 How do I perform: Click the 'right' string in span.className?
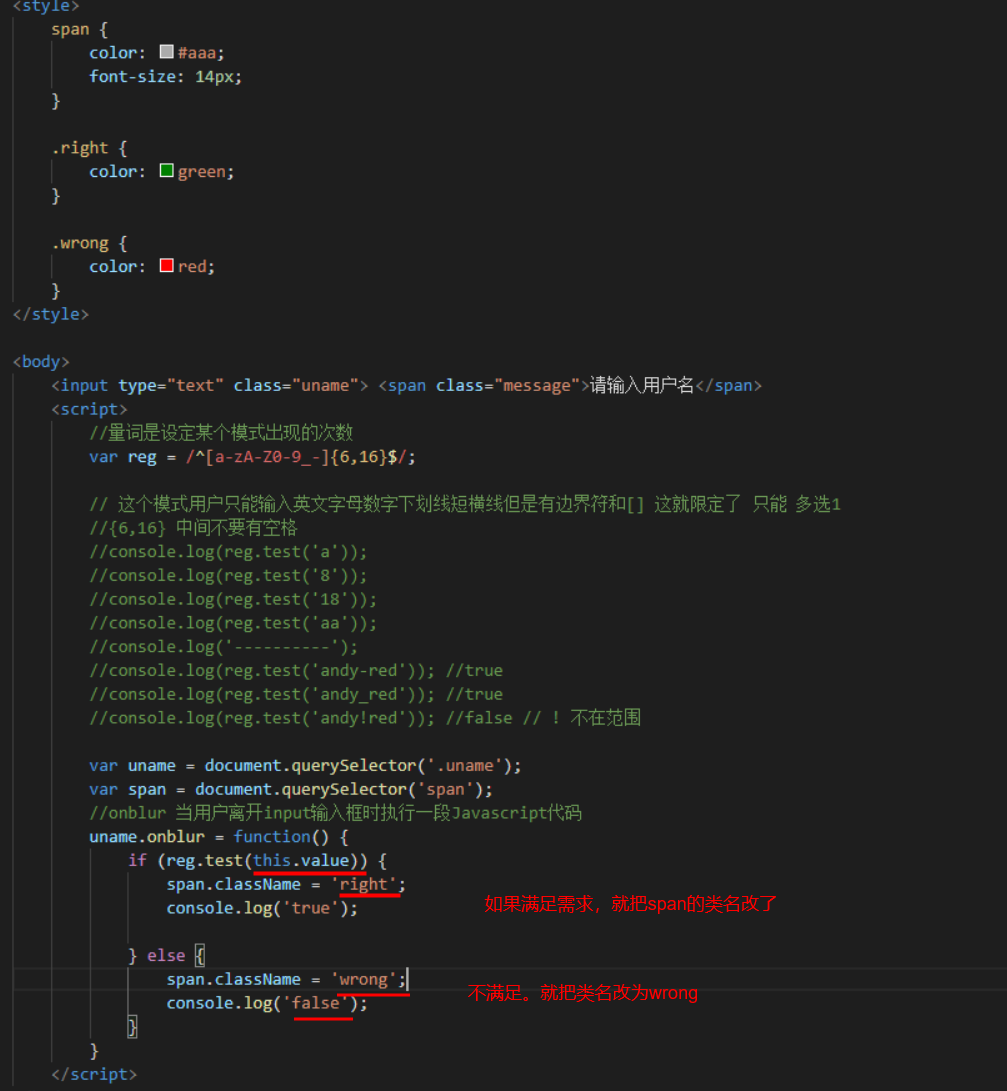coord(364,884)
